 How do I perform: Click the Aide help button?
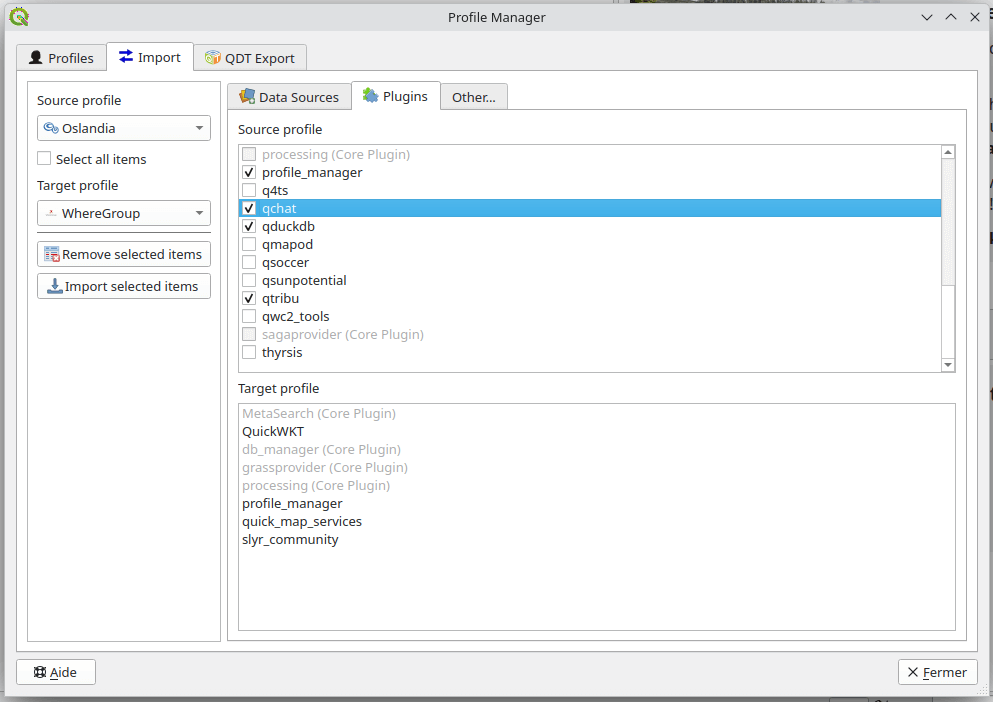(55, 671)
